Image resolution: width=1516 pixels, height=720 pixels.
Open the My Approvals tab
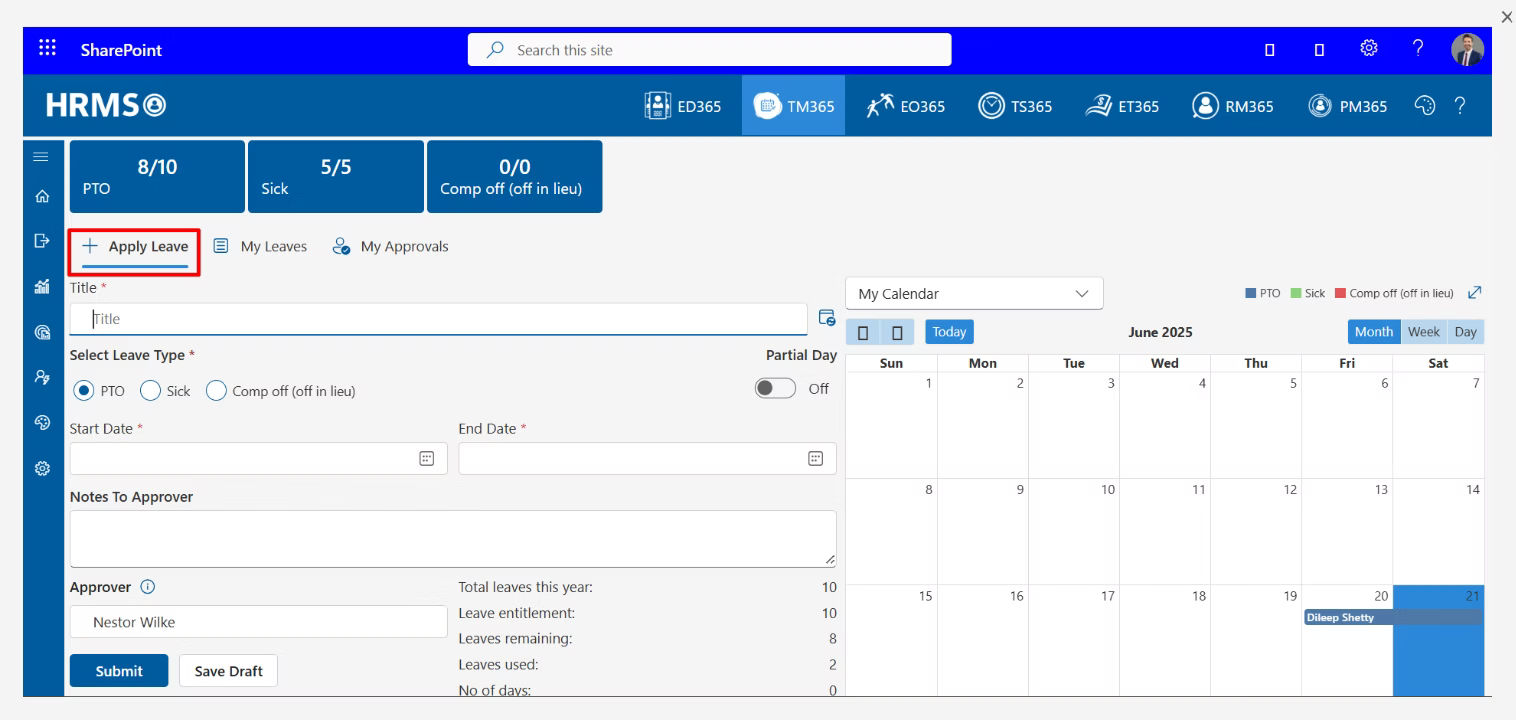[x=390, y=246]
